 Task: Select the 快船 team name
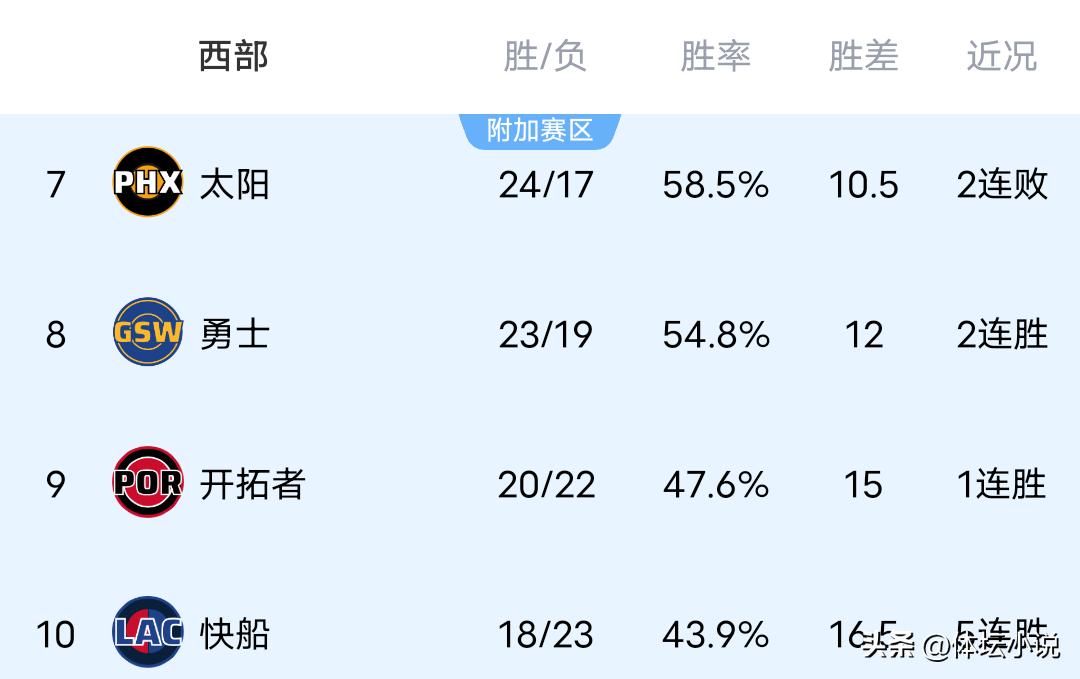pos(234,634)
